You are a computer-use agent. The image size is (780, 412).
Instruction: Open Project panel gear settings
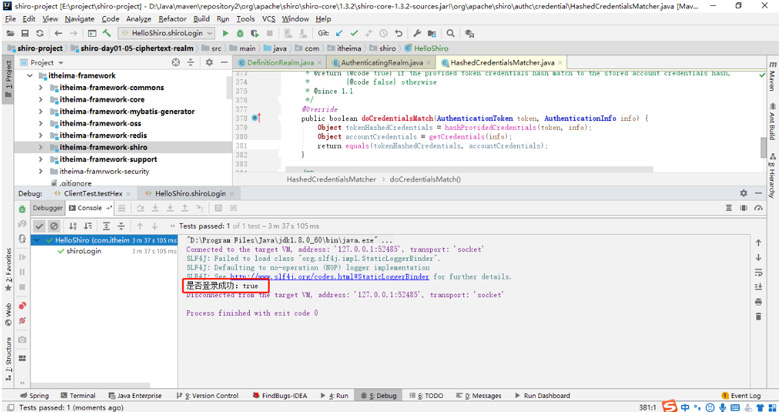click(209, 62)
